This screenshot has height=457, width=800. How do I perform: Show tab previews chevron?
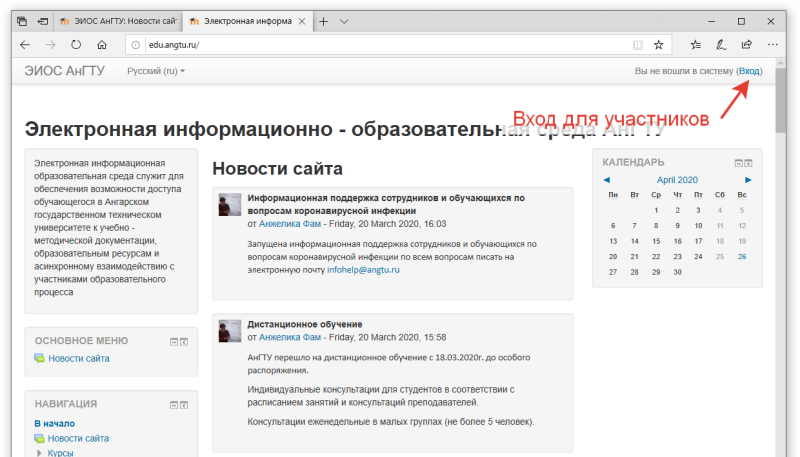click(x=344, y=21)
